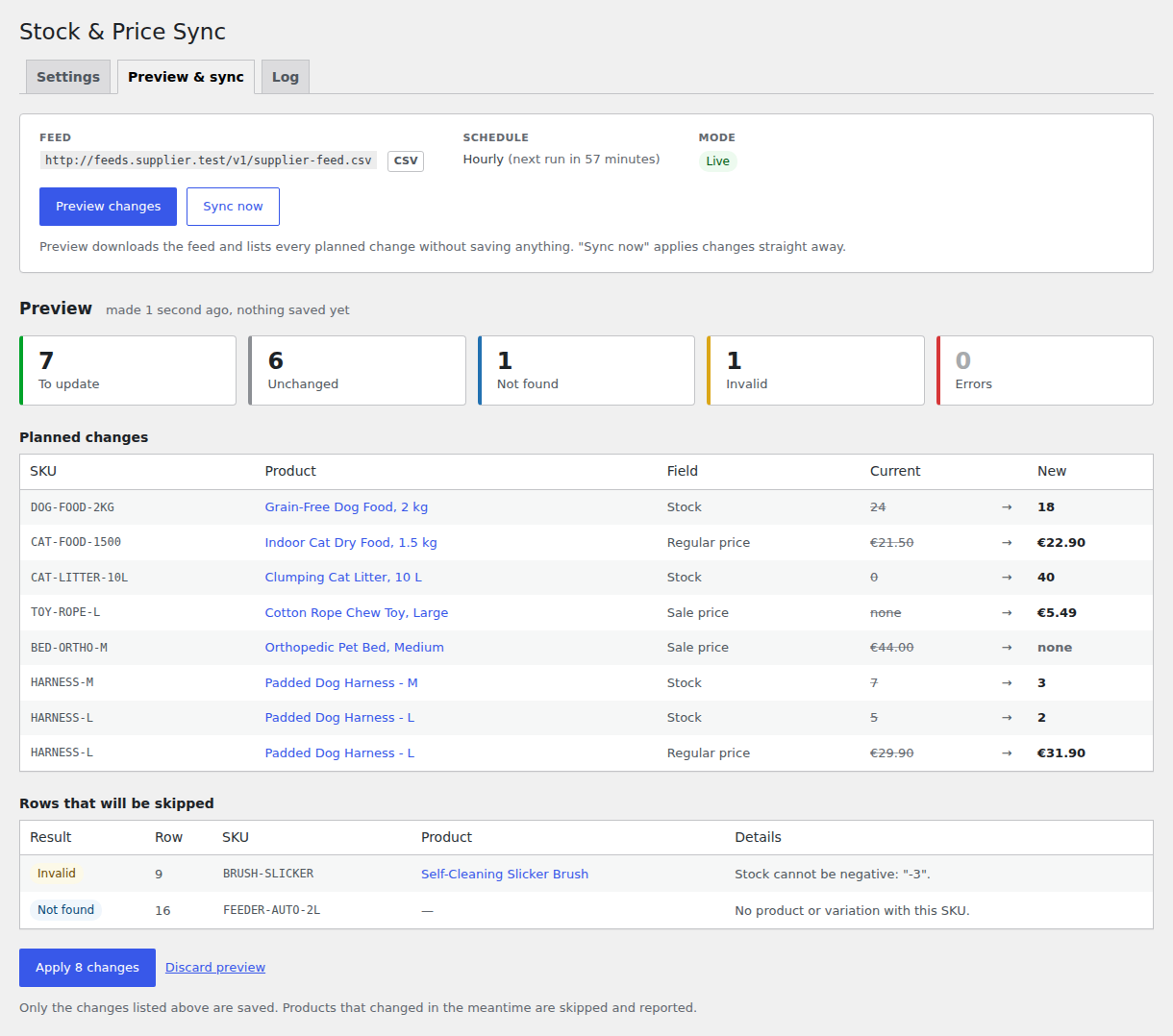Click the New column header
The image size is (1173, 1036).
(x=1052, y=471)
